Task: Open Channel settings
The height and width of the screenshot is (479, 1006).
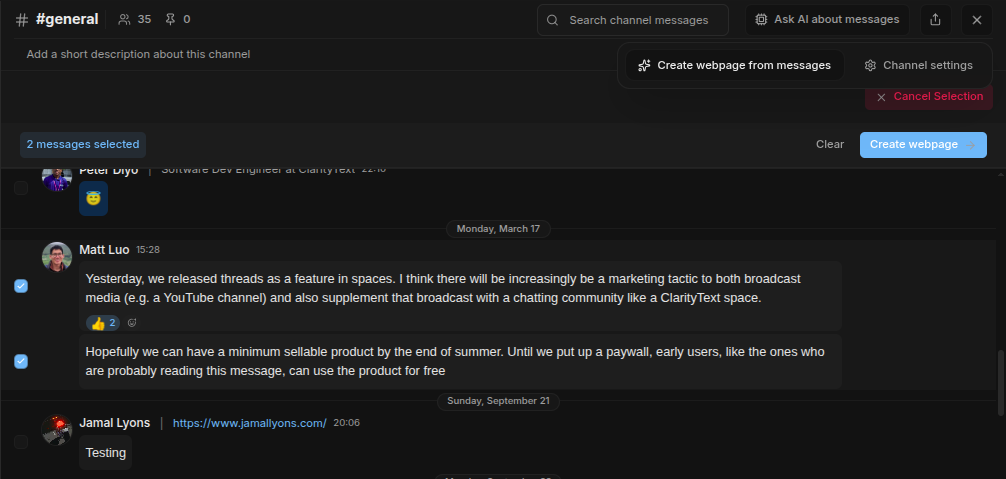Action: [918, 65]
